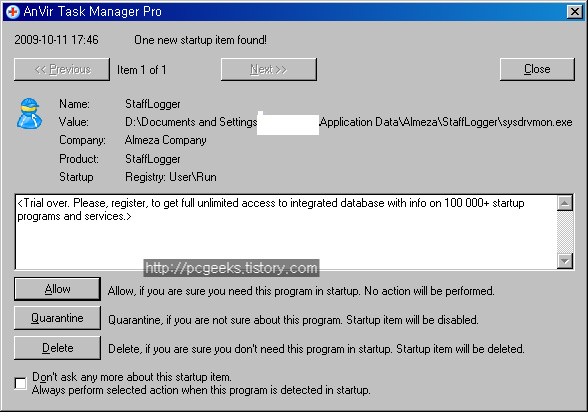Viewport: 588px width, 412px height.
Task: Click the One new startup item found message
Action: (x=200, y=40)
